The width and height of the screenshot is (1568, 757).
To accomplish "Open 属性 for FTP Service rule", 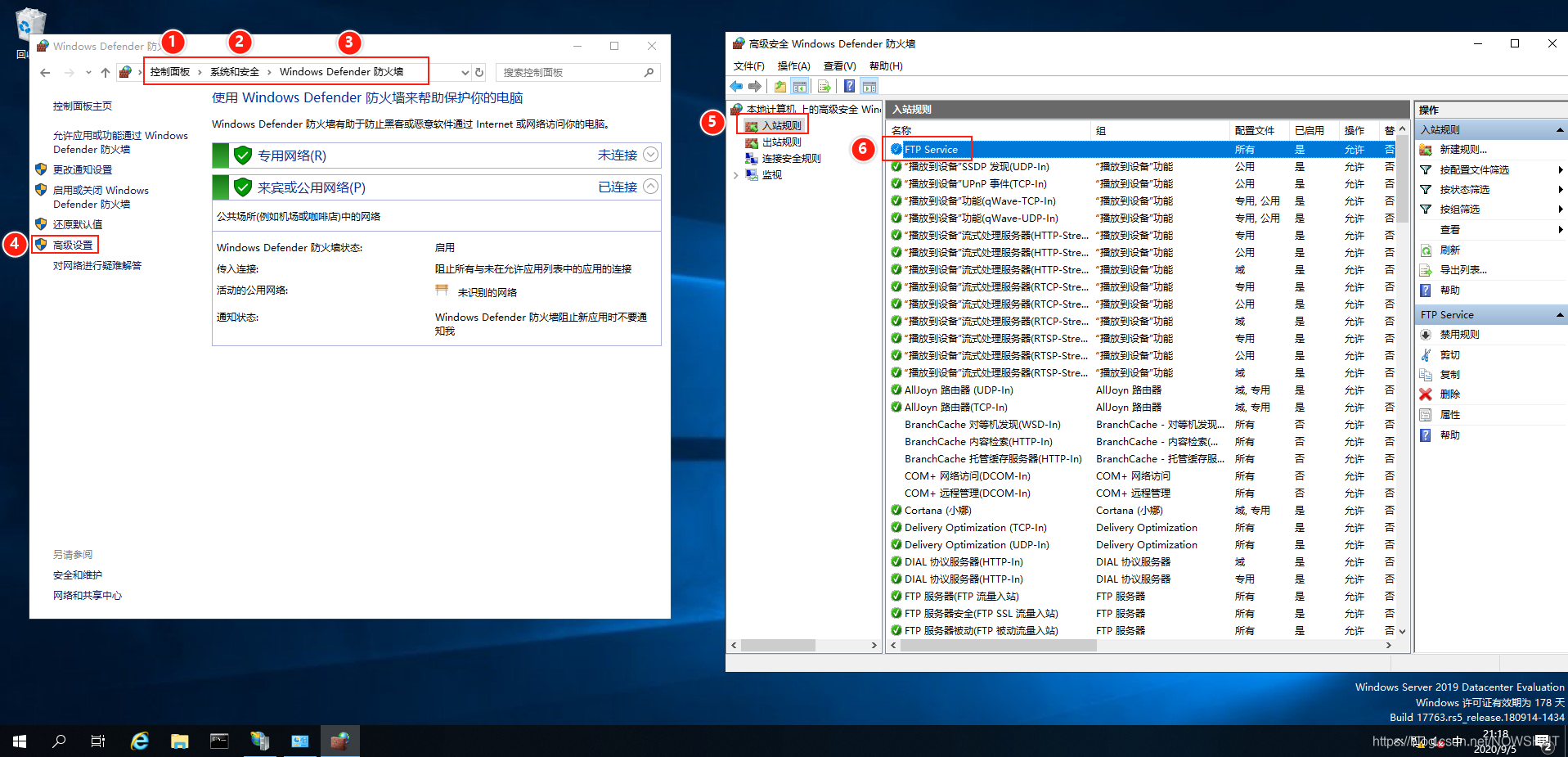I will [1449, 414].
